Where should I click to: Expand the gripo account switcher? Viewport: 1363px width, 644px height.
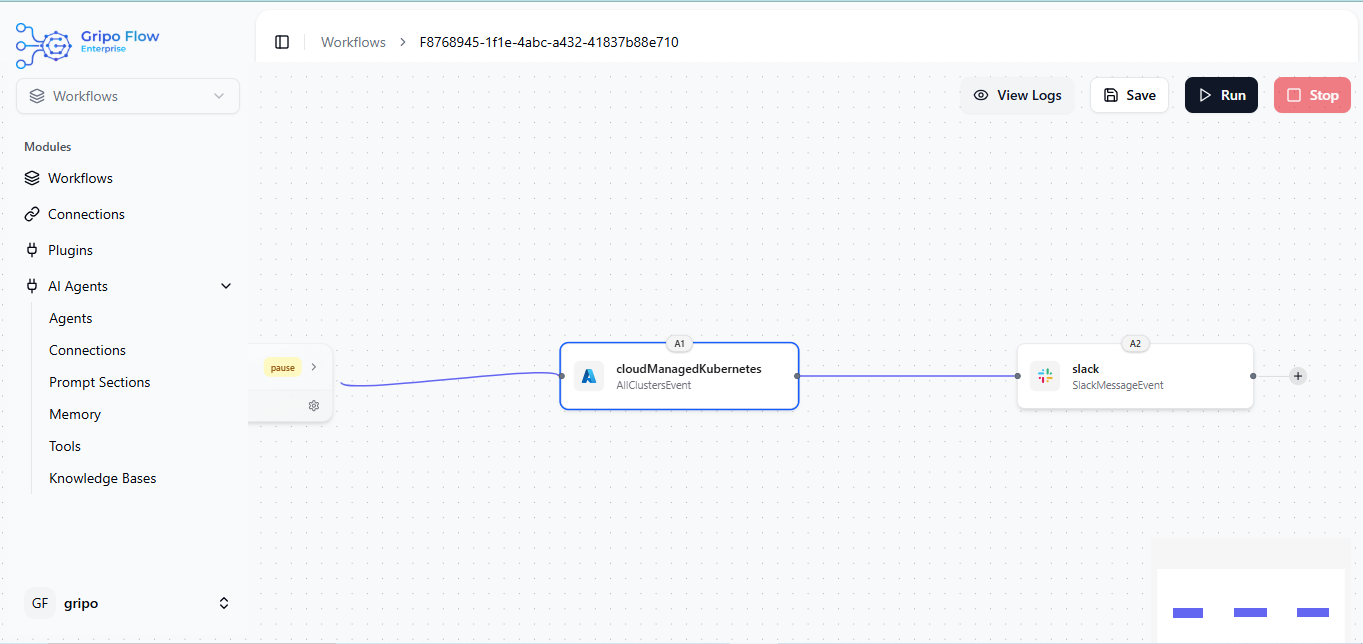point(224,603)
